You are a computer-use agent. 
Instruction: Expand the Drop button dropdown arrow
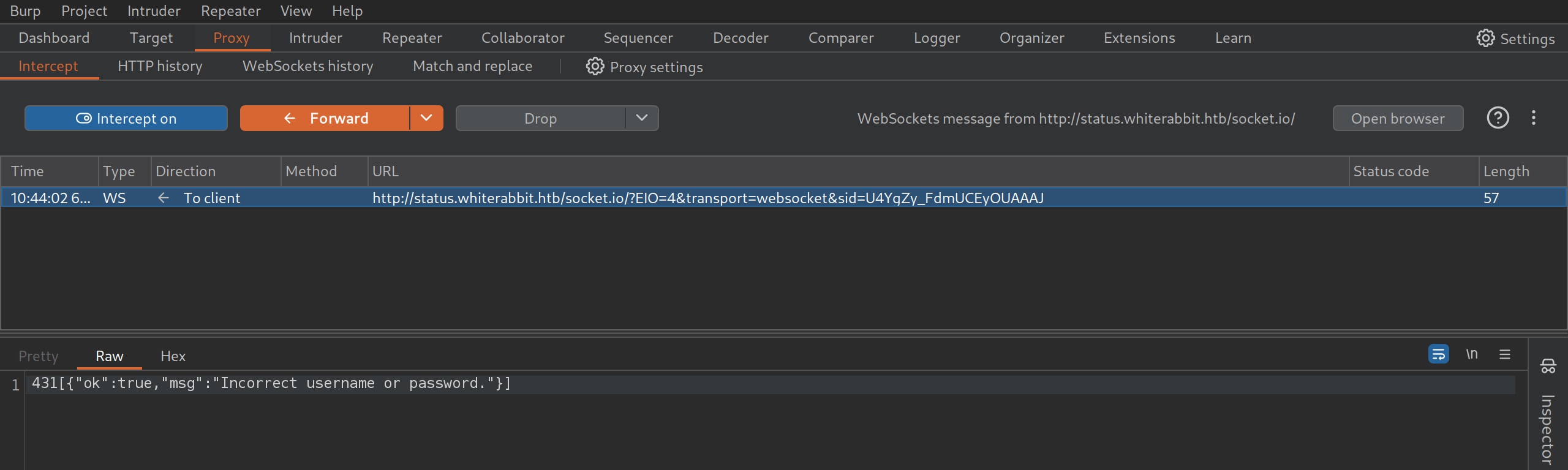point(641,118)
